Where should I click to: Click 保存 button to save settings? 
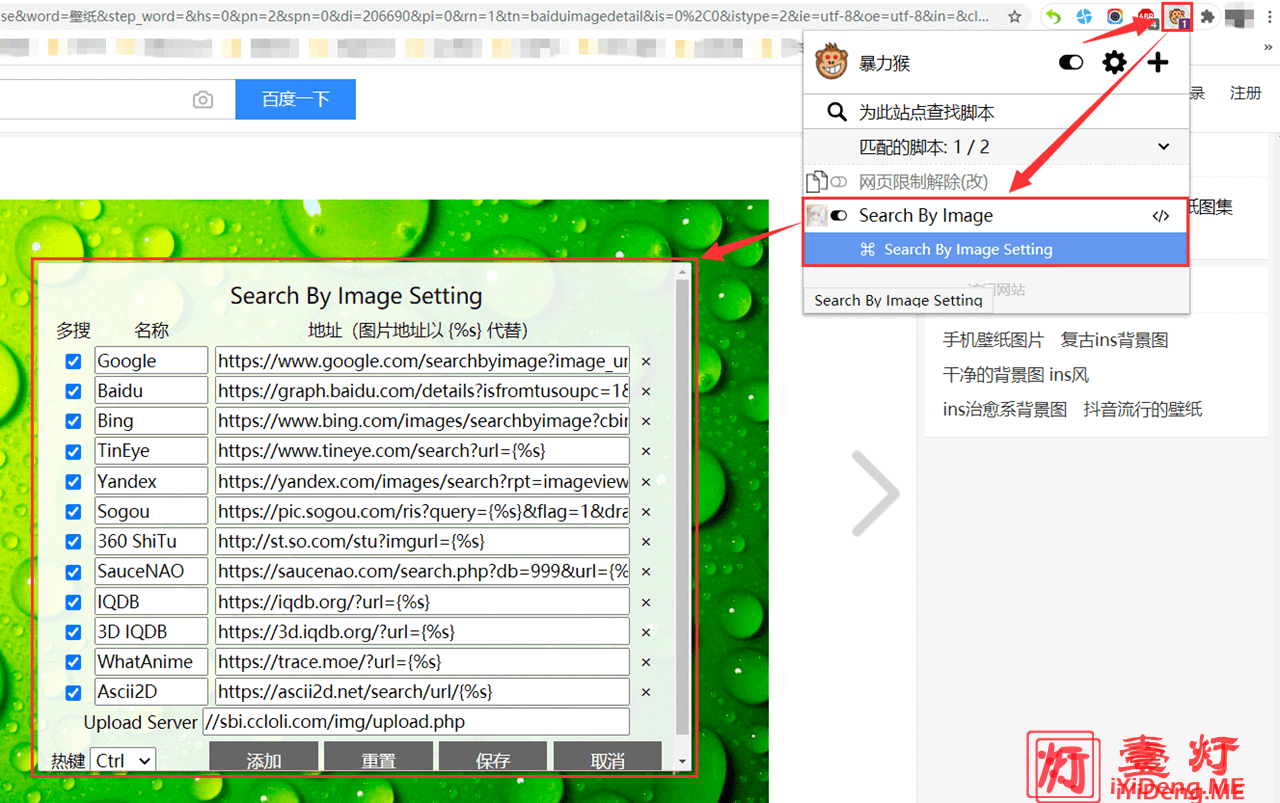(493, 757)
